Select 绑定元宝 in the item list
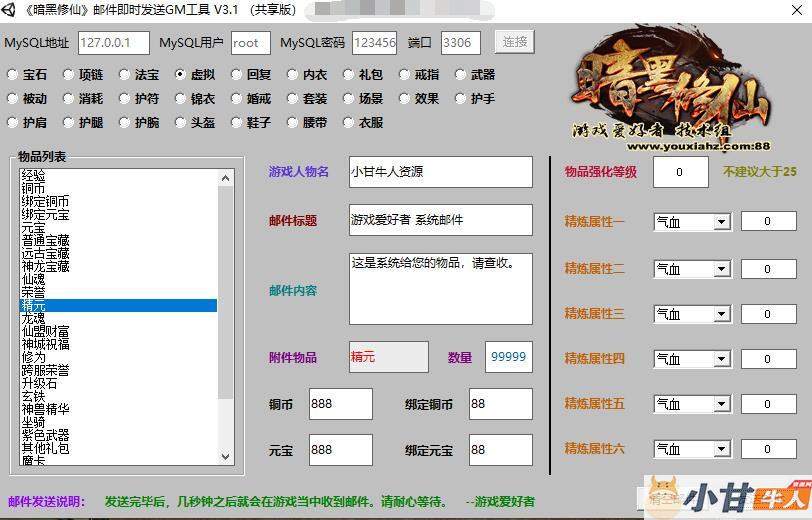Viewport: 812px width, 520px height. [45, 215]
